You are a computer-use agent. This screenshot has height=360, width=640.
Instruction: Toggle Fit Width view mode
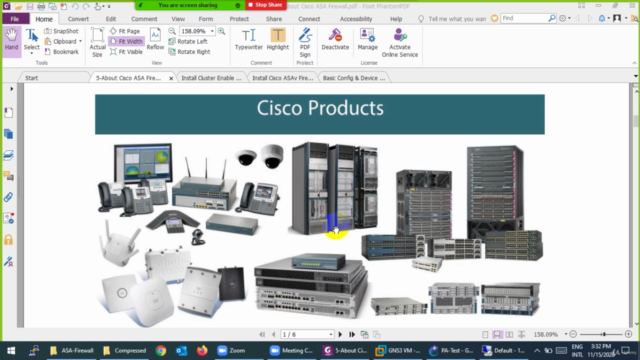pos(127,41)
